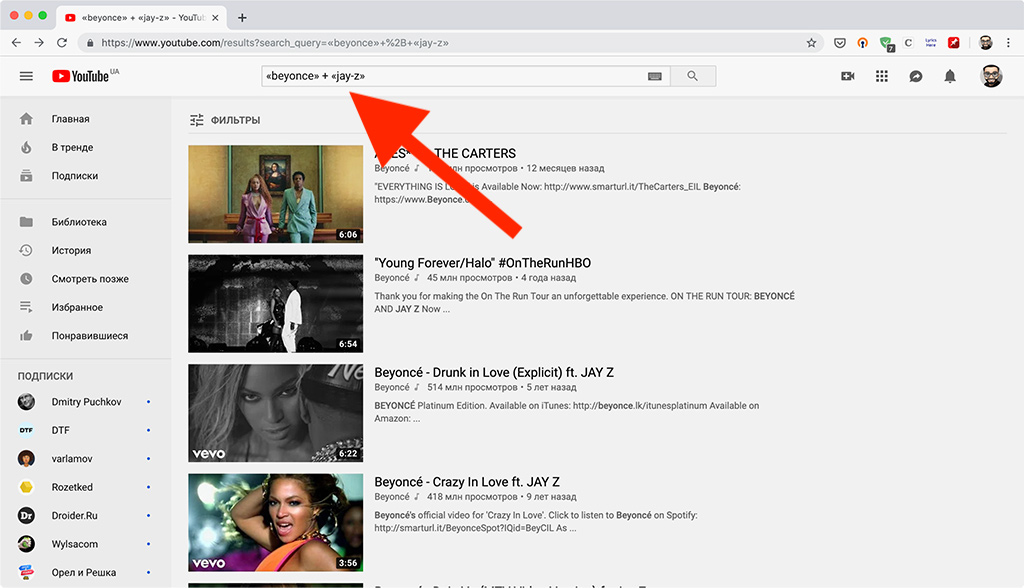Bookmark this page with the star
Image resolution: width=1024 pixels, height=588 pixels.
(811, 42)
